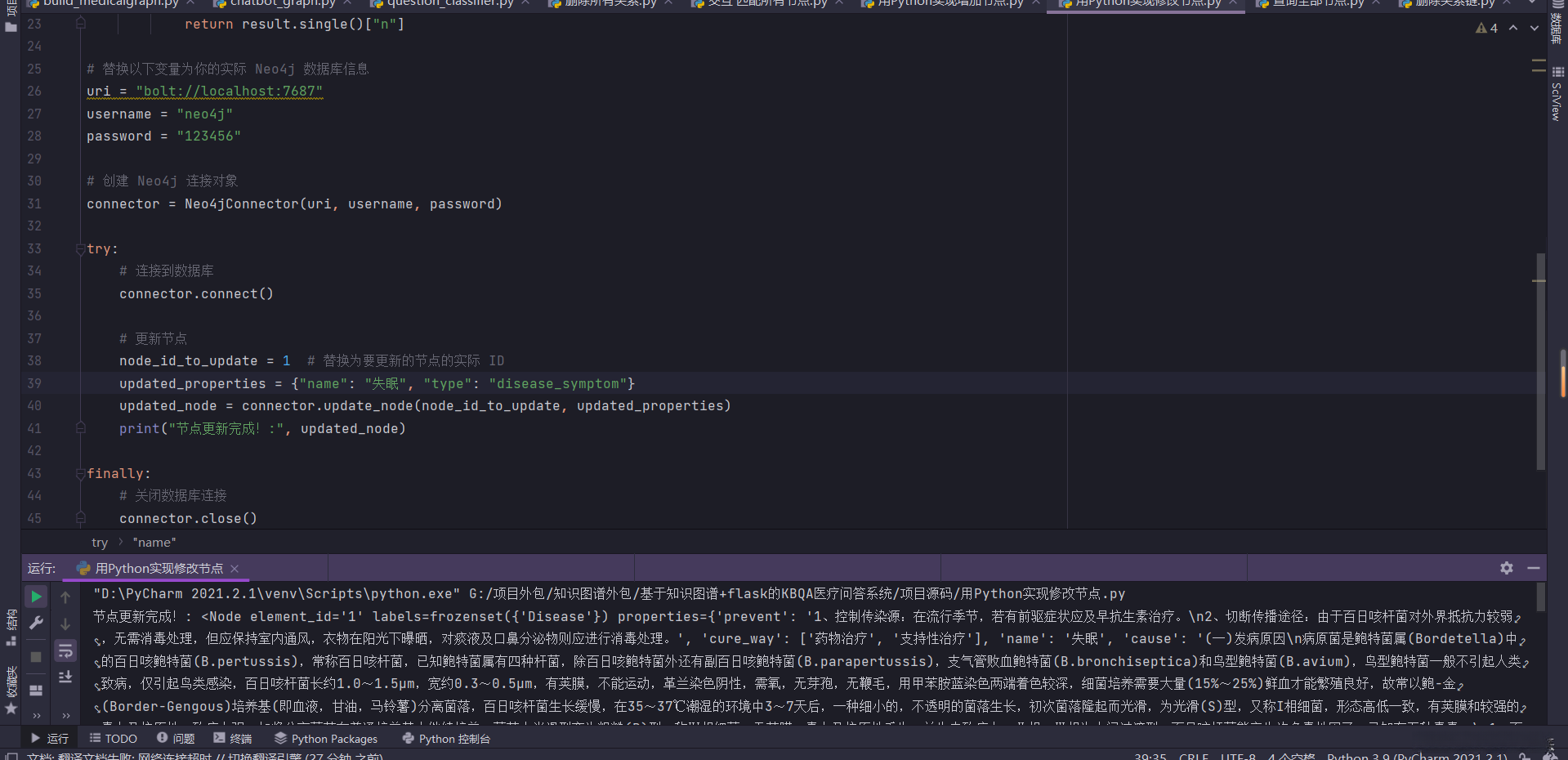The height and width of the screenshot is (760, 1568).
Task: Open Run panel settings gear
Action: [x=1507, y=568]
